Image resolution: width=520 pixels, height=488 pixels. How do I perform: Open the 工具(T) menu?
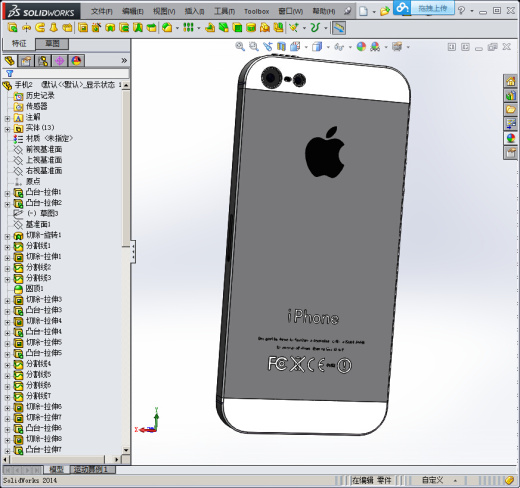tap(224, 11)
